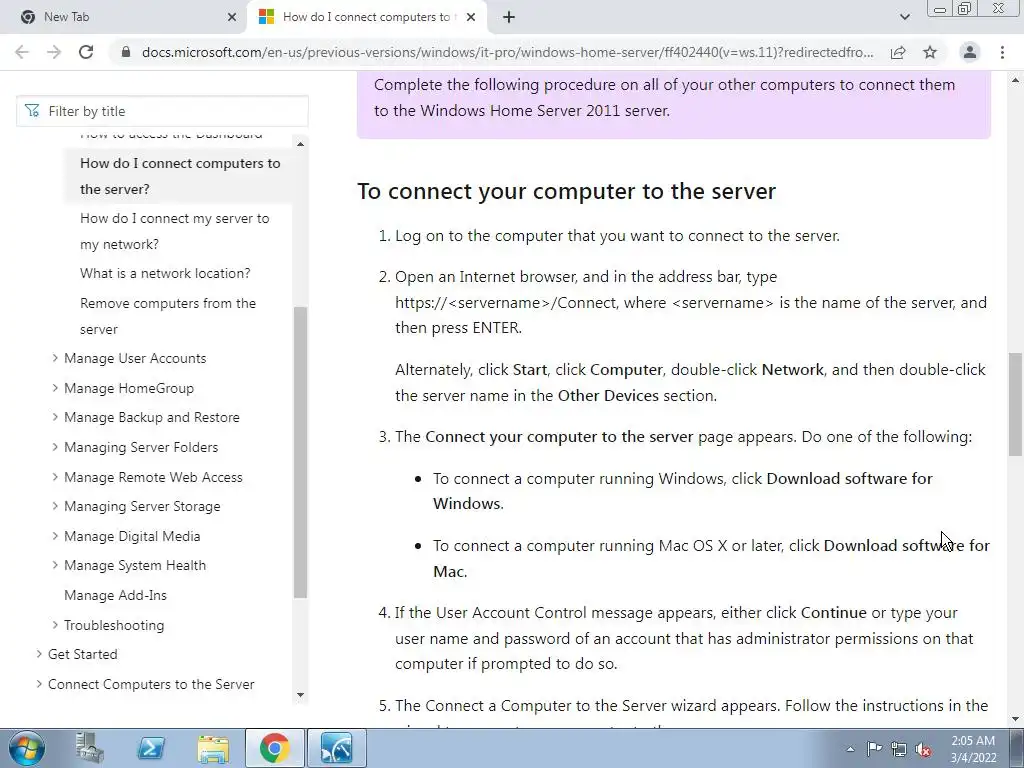
Task: Click the padlock site info icon
Action: 126,52
